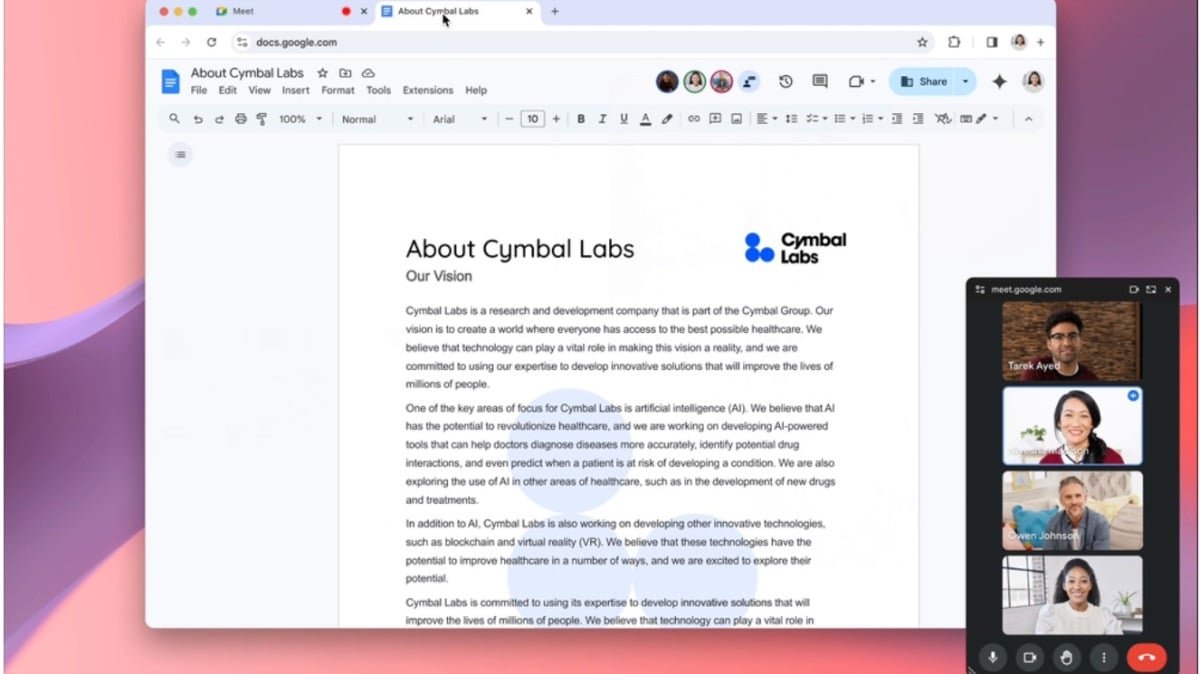Screen dimensions: 1200x674
Task: Select the paint format tool
Action: 262,119
